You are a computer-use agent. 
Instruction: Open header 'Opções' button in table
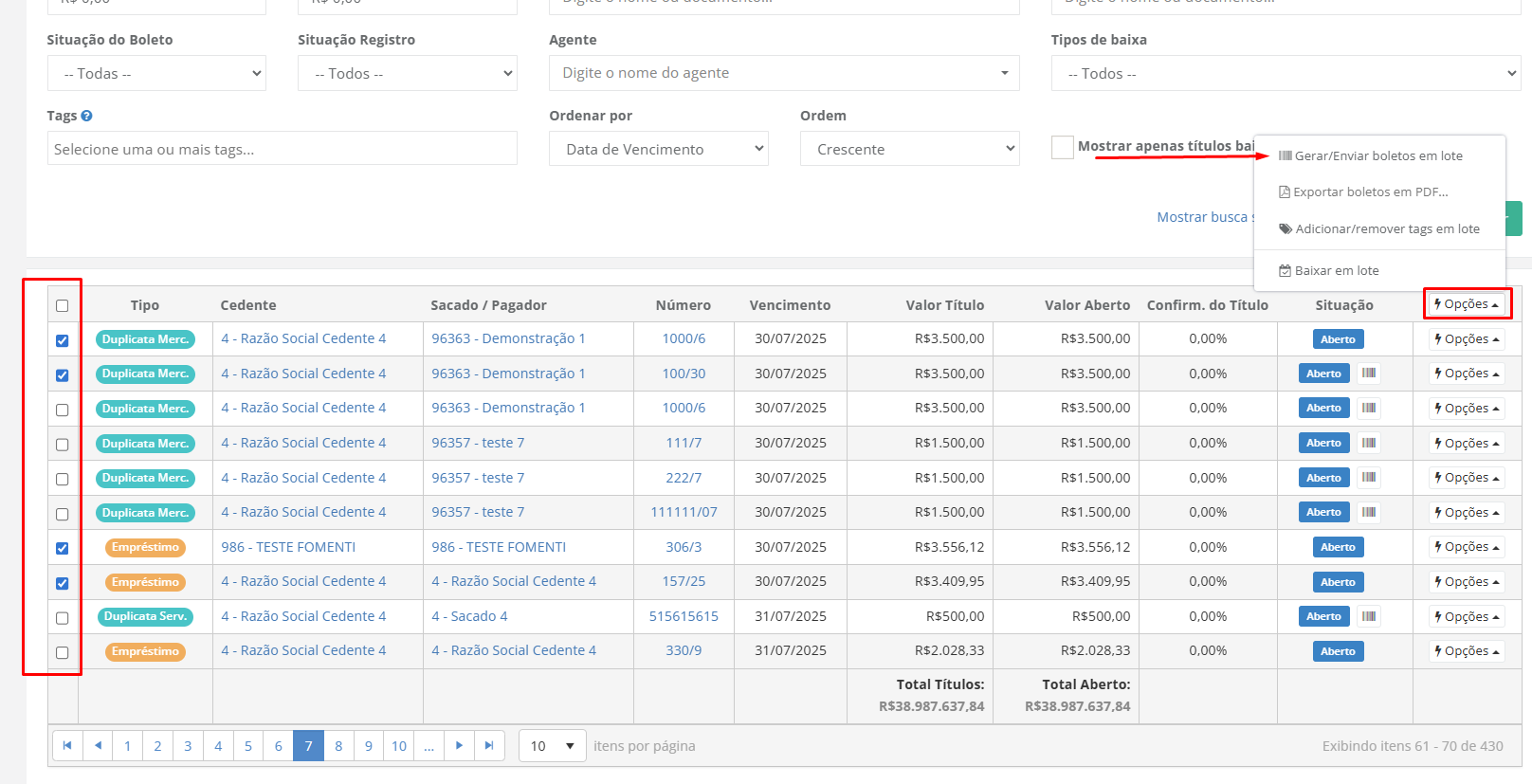click(1466, 304)
